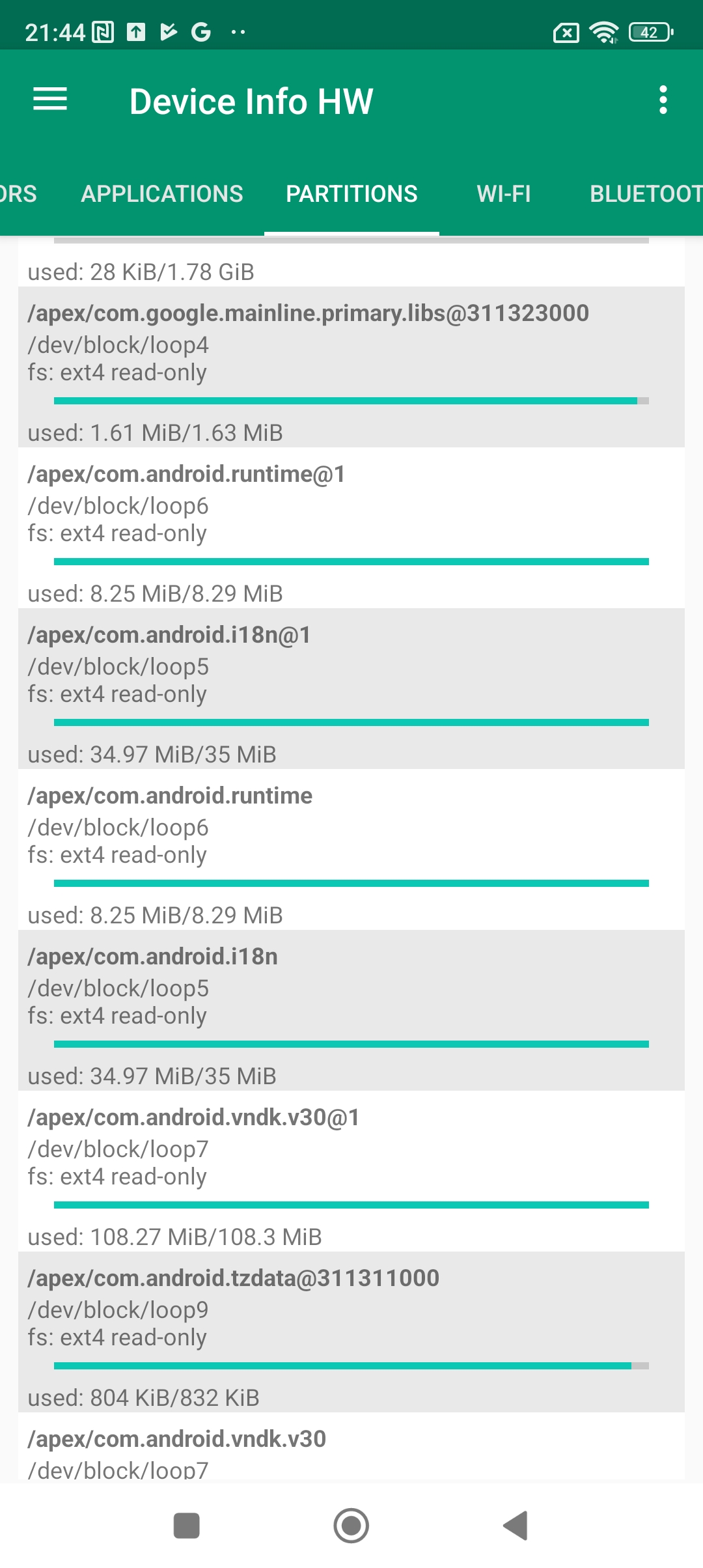Tap the Device Info HW title
703x1568 pixels.
[251, 102]
